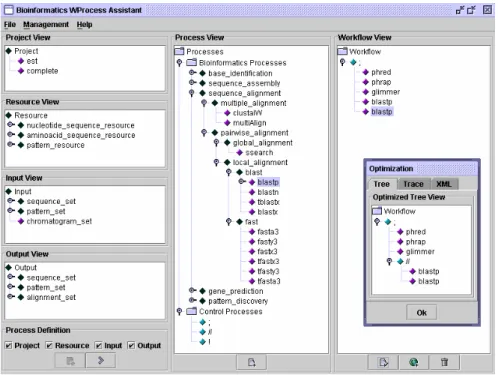498x375 pixels.
Task: Switch to the XML tab
Action: (x=444, y=184)
